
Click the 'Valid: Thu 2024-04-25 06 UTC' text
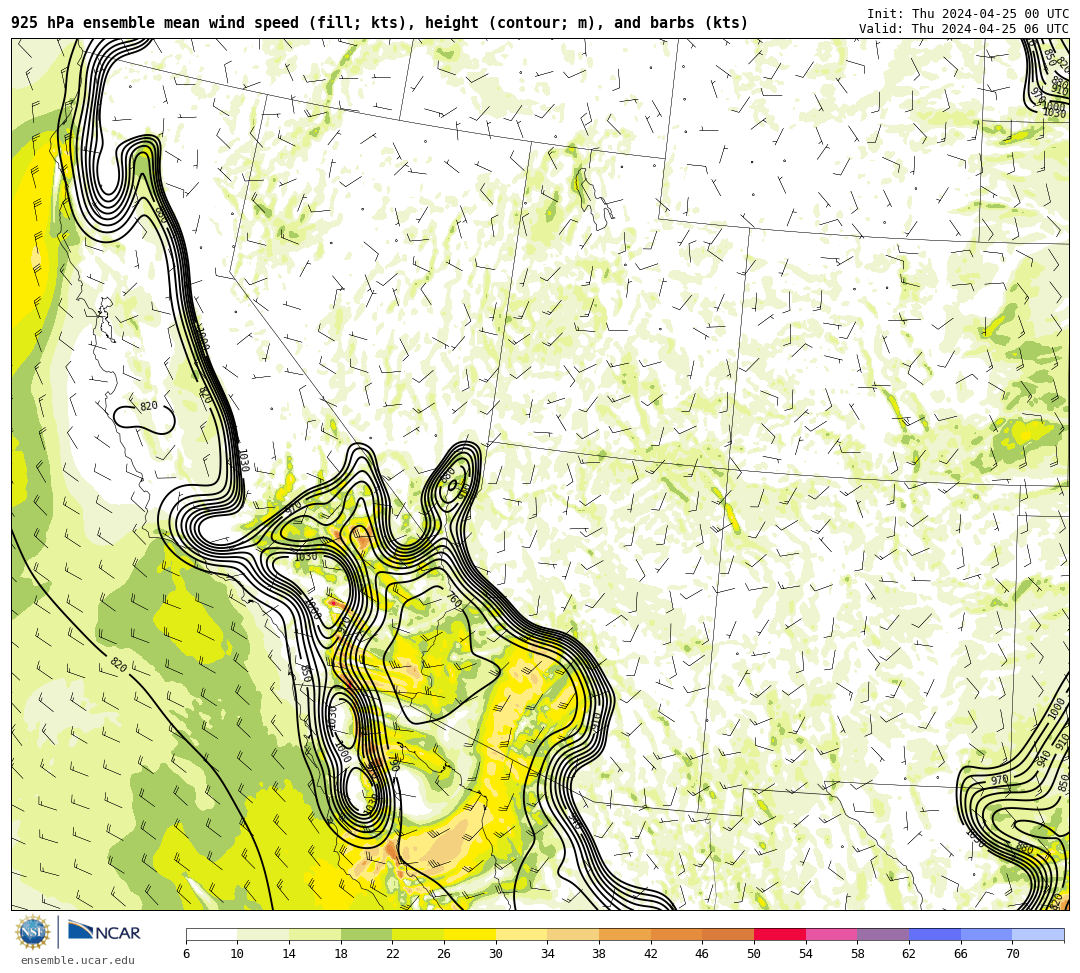pos(964,29)
